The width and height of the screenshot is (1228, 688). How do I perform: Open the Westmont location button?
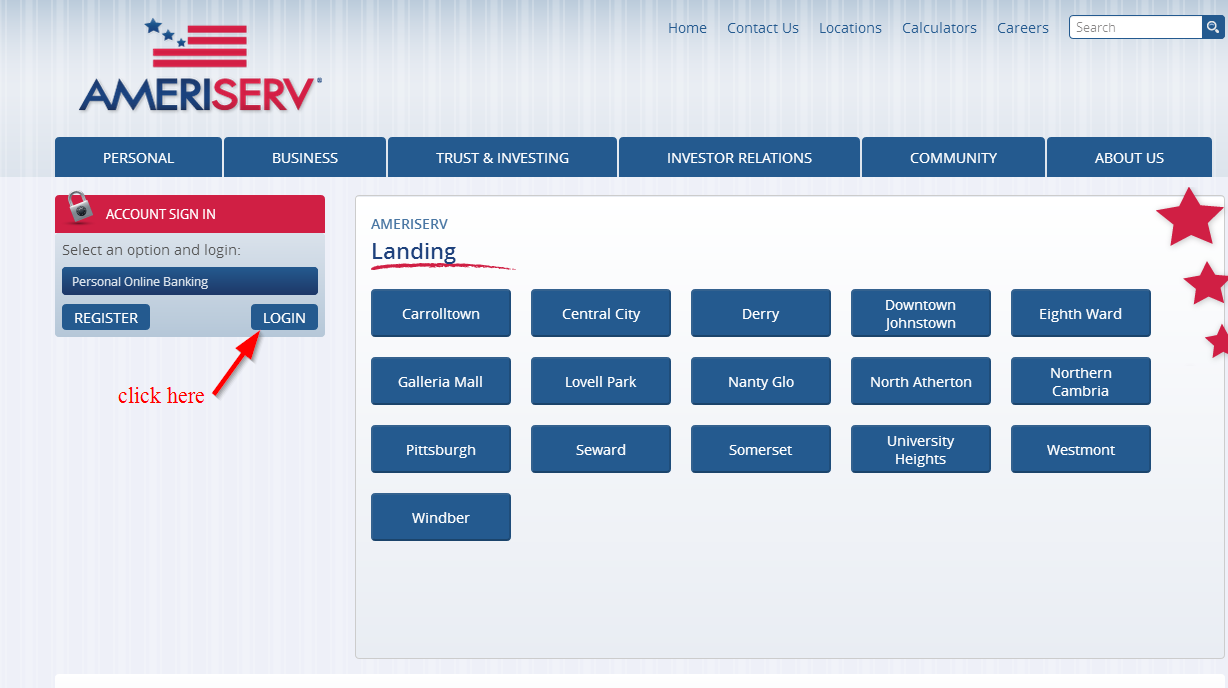pyautogui.click(x=1081, y=449)
